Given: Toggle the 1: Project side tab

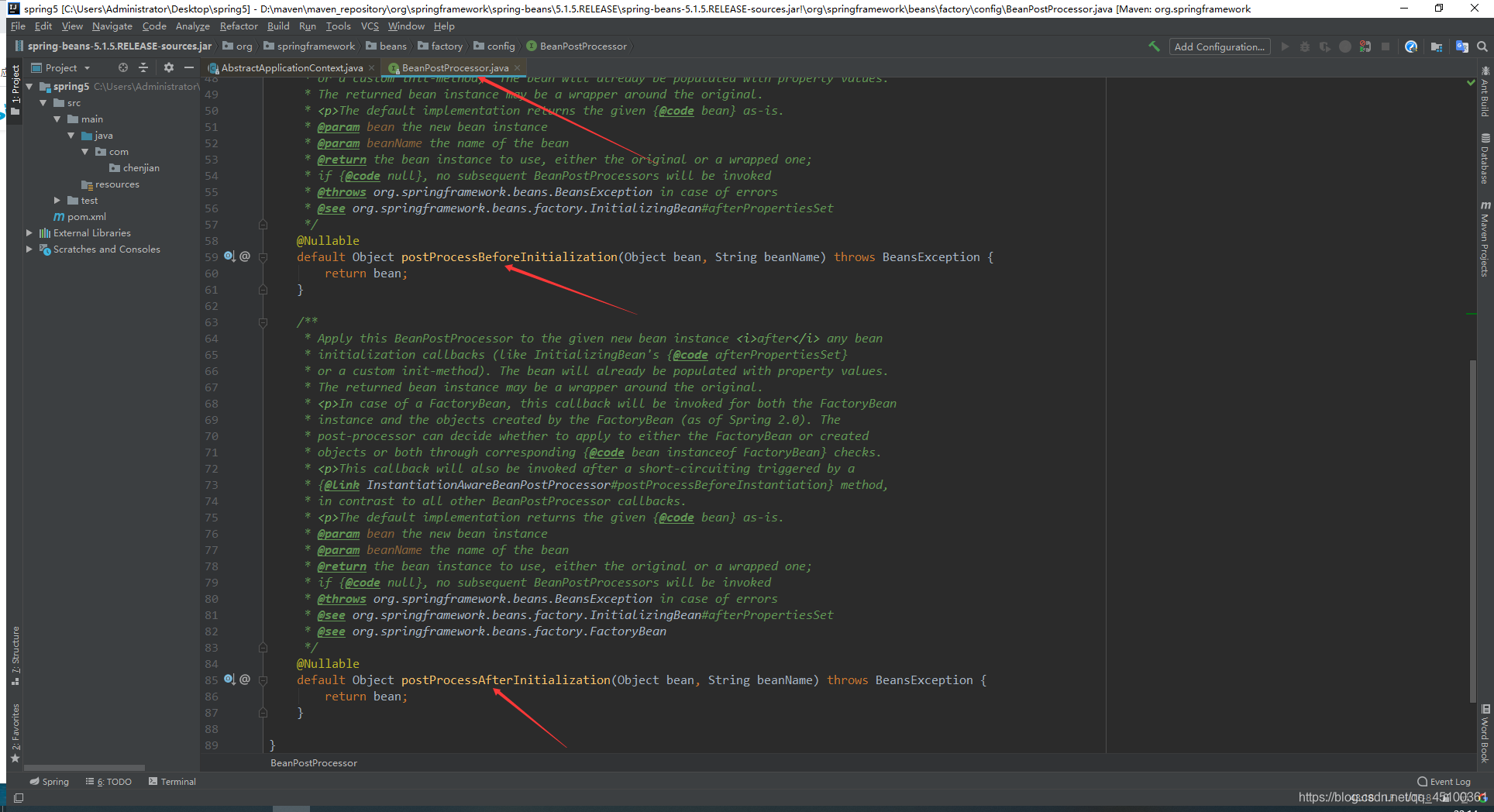Looking at the screenshot, I should [15, 90].
